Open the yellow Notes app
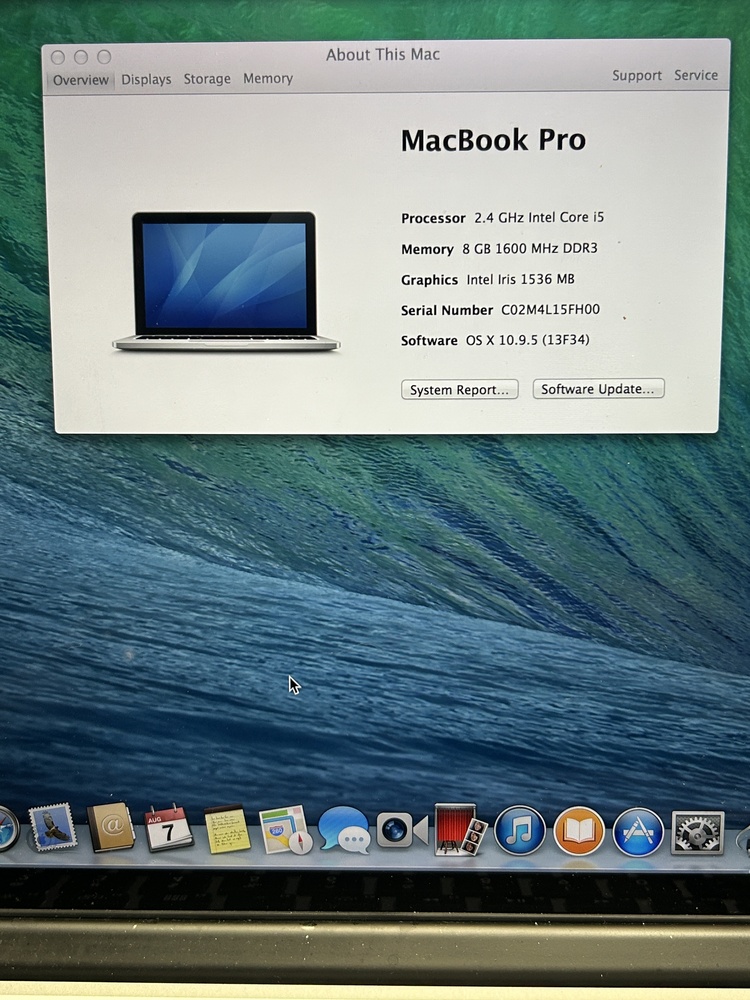Viewport: 750px width, 1000px height. (x=227, y=829)
